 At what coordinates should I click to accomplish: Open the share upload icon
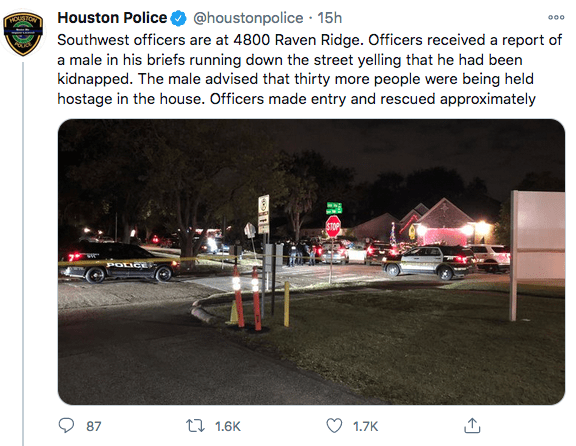[472, 425]
